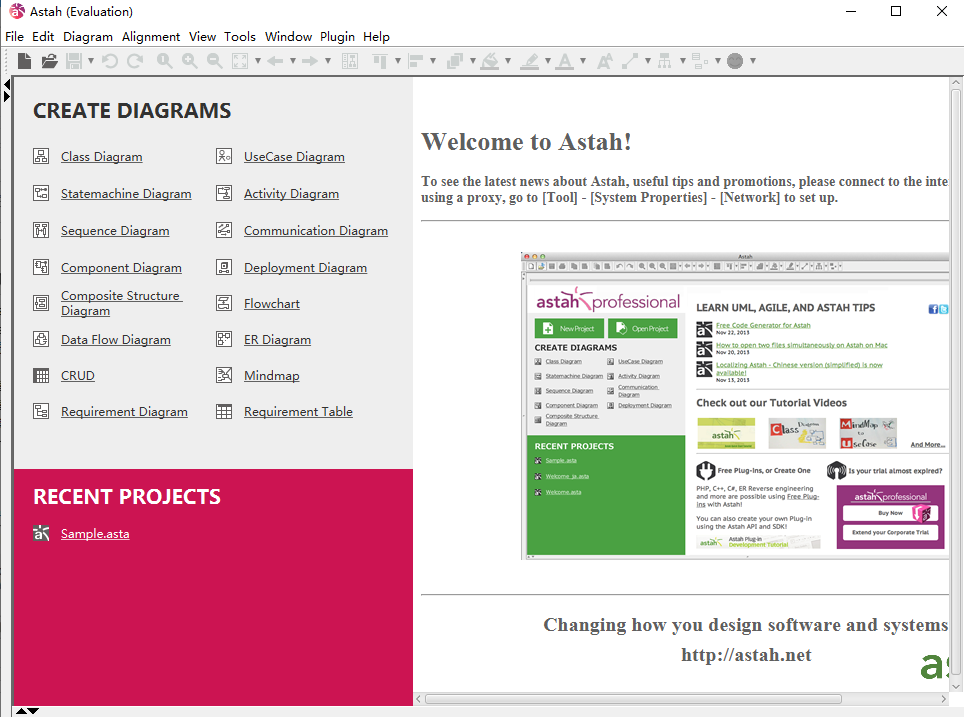Viewport: 964px width, 717px height.
Task: Click the Class Diagram icon
Action: coord(41,156)
